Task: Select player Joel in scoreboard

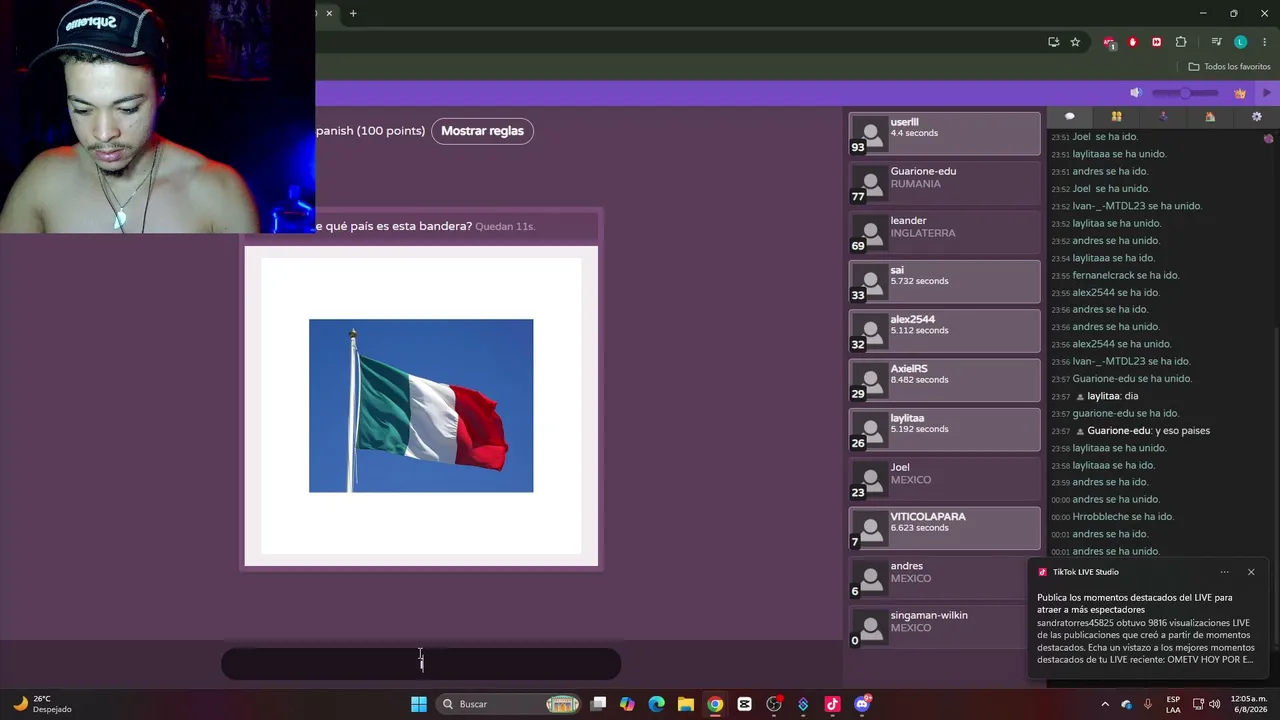Action: [x=944, y=479]
